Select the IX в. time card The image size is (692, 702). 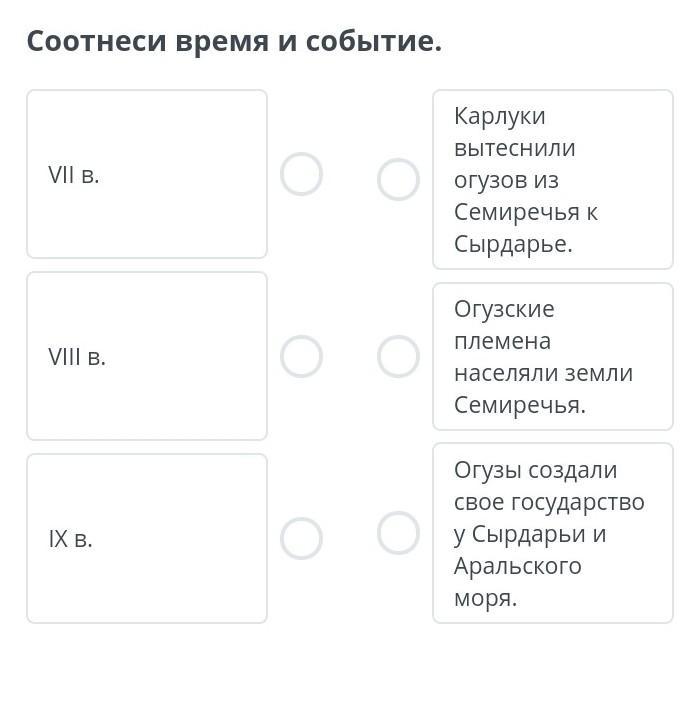pos(147,538)
